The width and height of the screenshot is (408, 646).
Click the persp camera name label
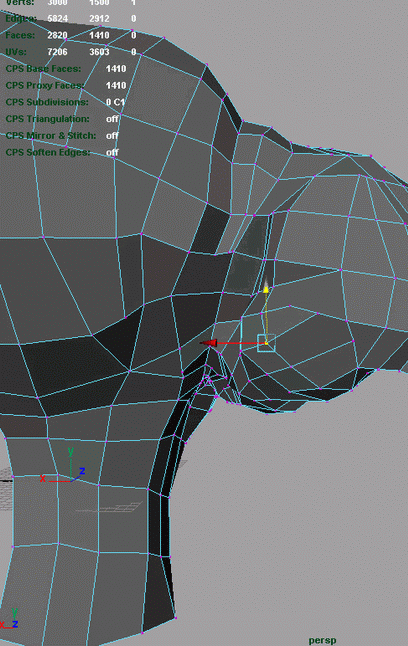(322, 641)
